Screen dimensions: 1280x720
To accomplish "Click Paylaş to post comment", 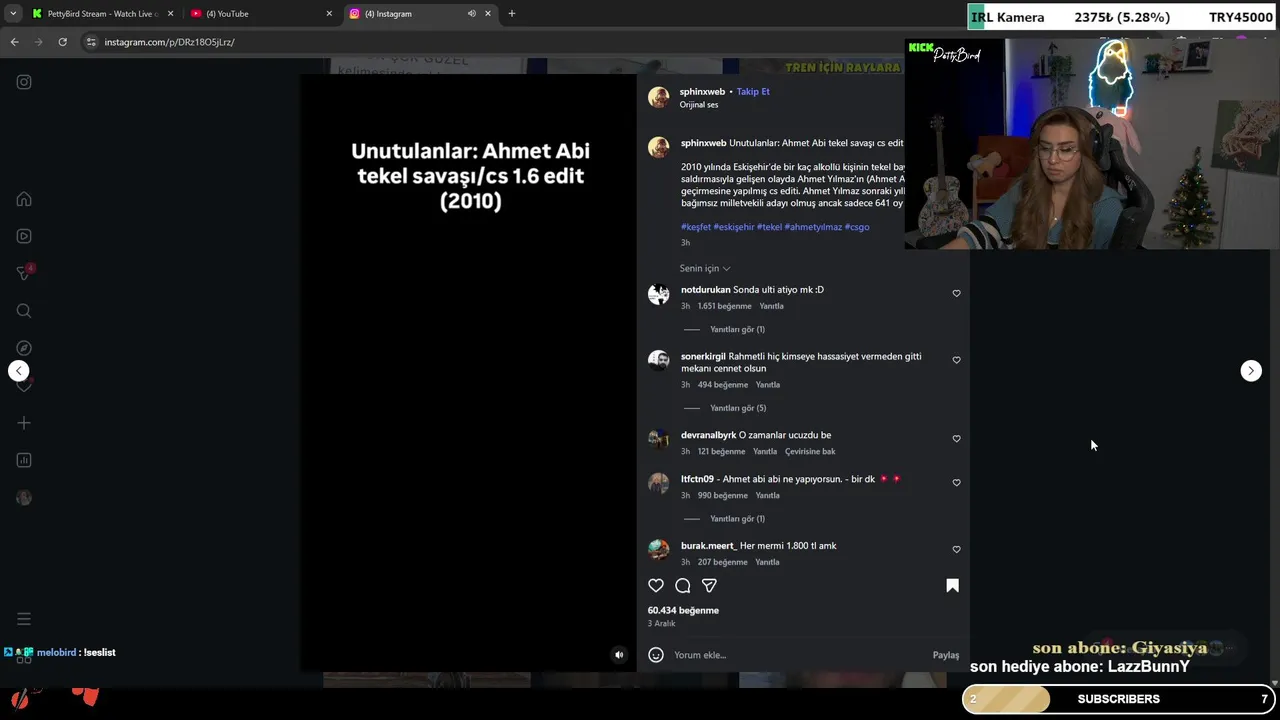I will click(x=946, y=655).
